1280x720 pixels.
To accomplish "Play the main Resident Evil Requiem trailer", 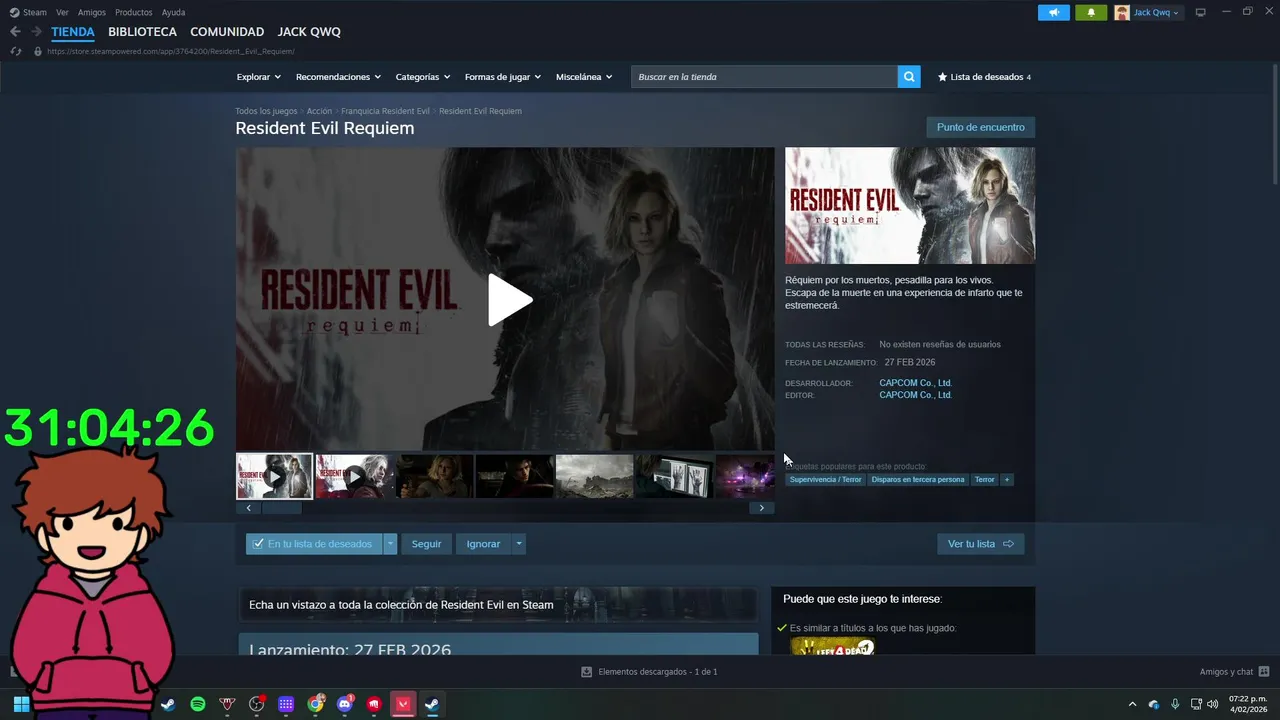I will tap(509, 299).
